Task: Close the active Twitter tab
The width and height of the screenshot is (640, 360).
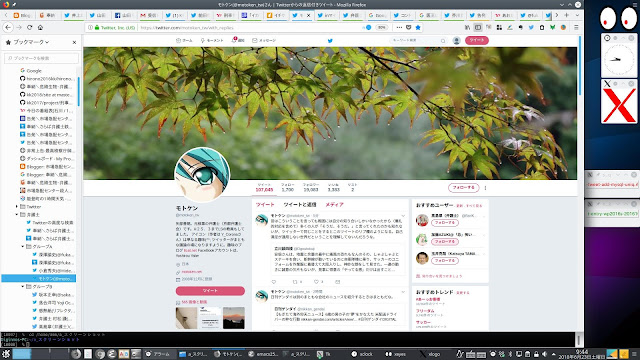Action: (x=308, y=15)
